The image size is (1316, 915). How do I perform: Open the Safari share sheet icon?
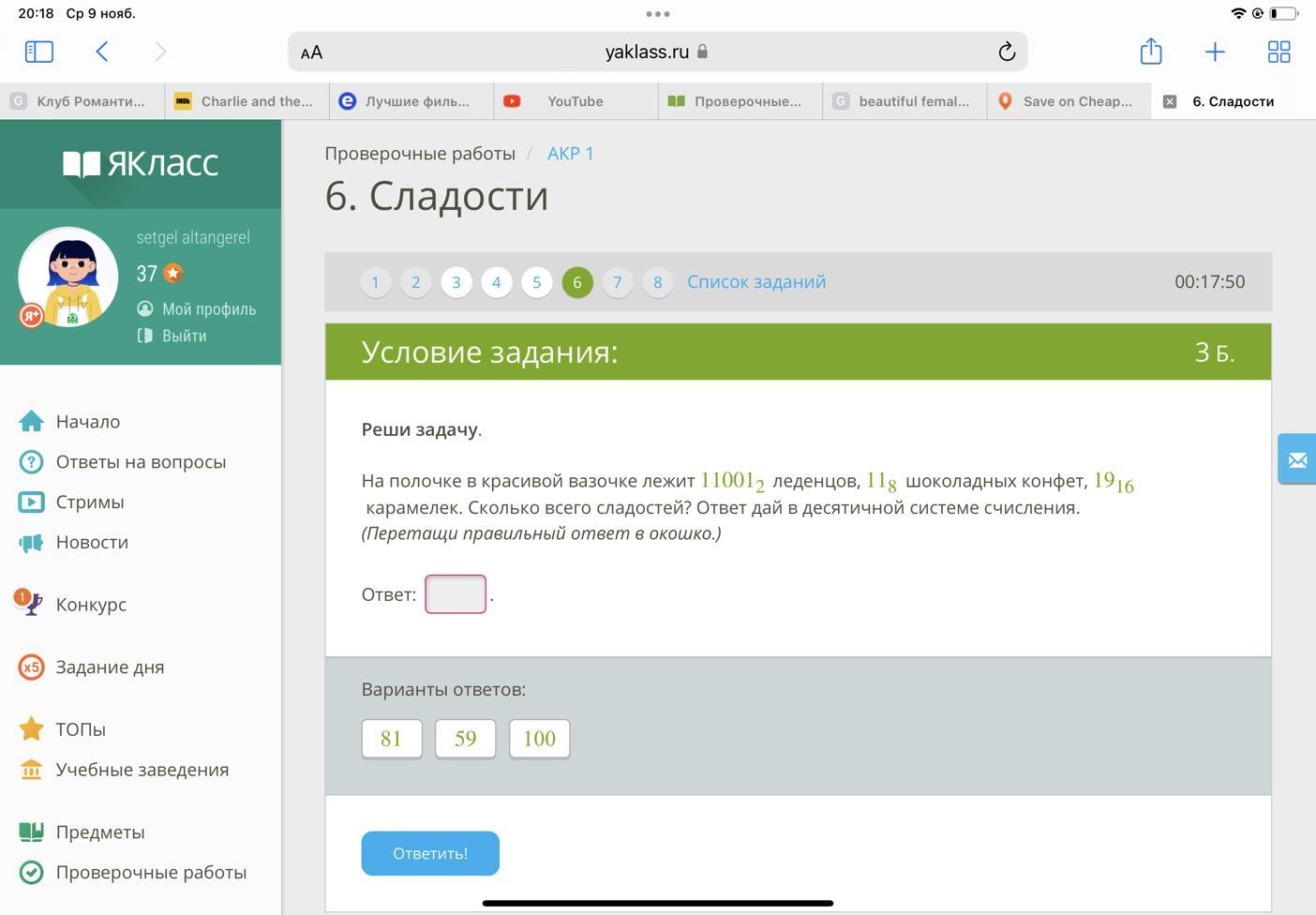1150,52
